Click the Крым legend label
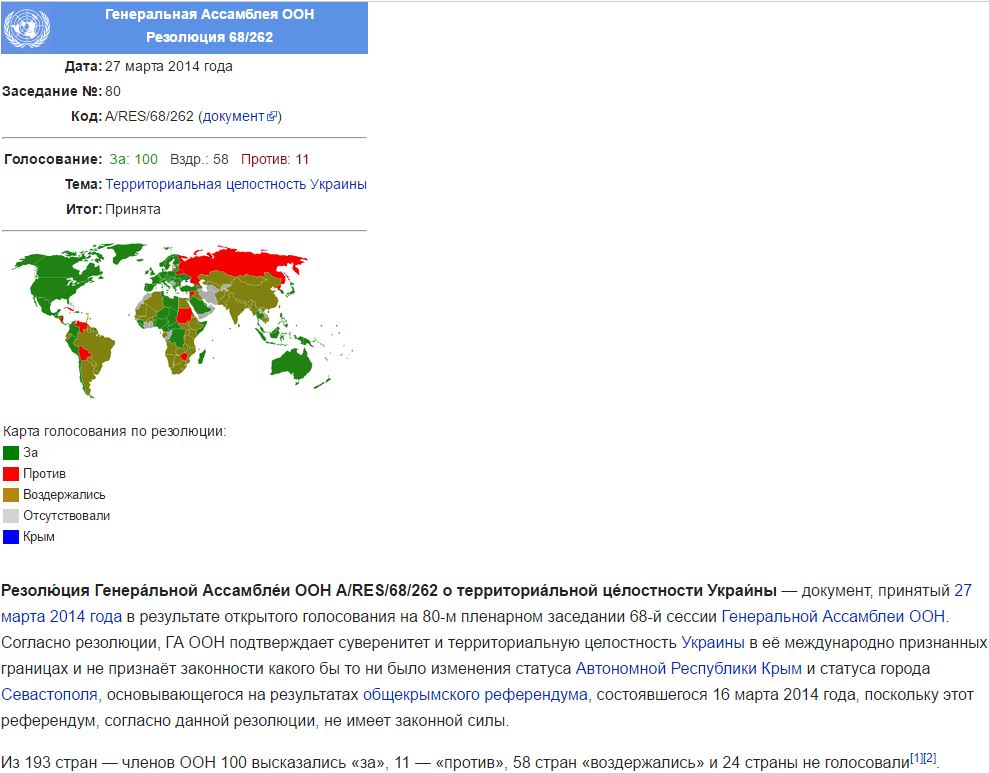The width and height of the screenshot is (989, 773). point(39,537)
